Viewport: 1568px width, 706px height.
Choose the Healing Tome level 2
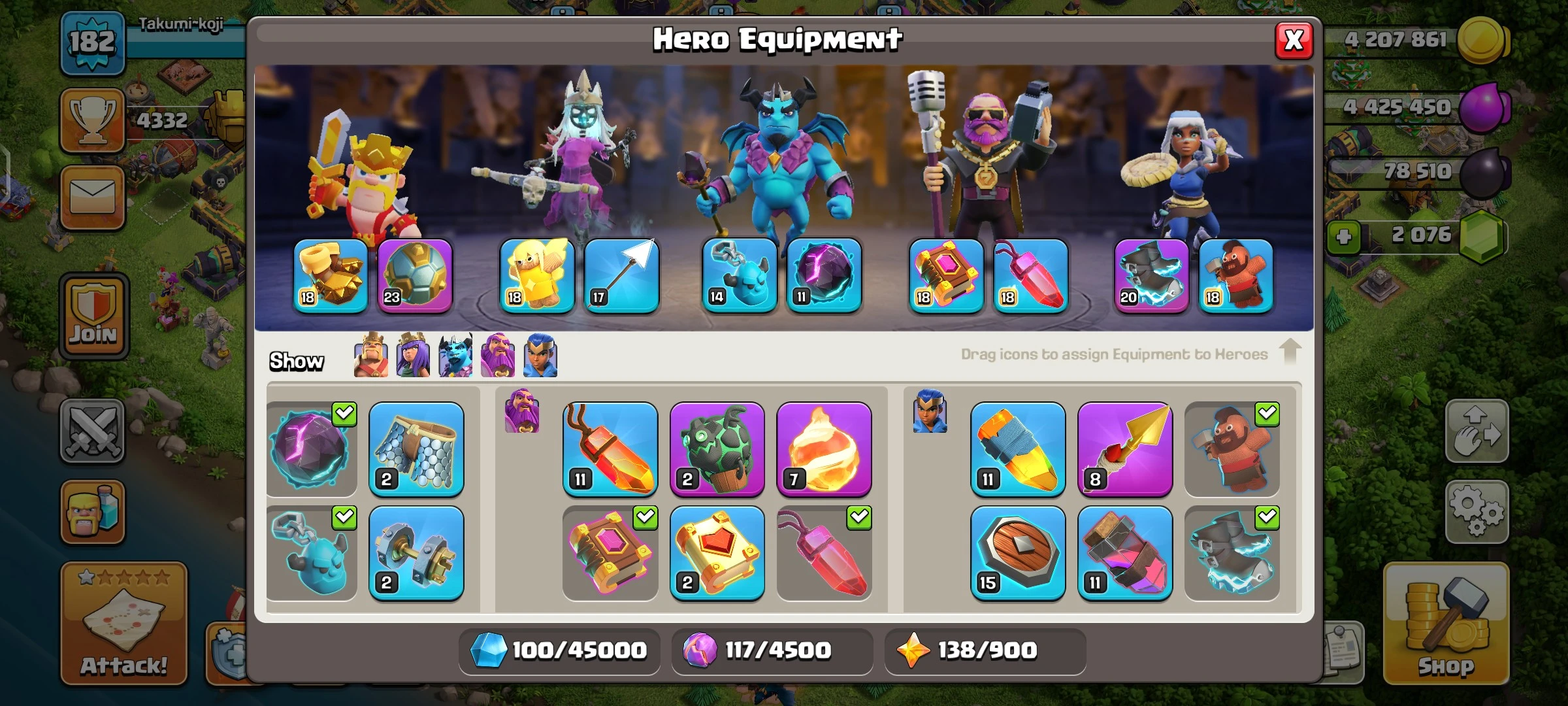717,553
